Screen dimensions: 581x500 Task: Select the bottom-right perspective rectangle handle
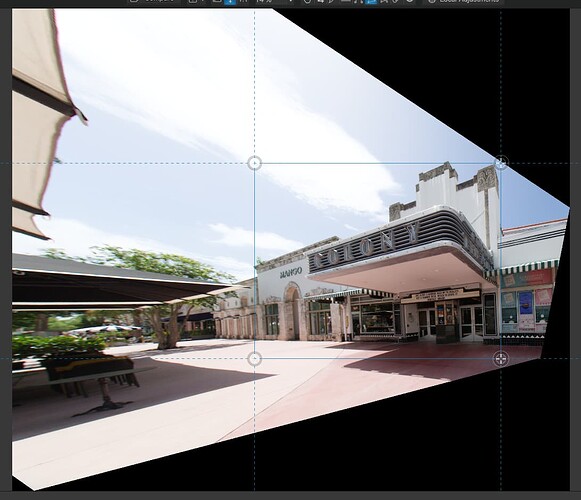pyautogui.click(x=501, y=359)
